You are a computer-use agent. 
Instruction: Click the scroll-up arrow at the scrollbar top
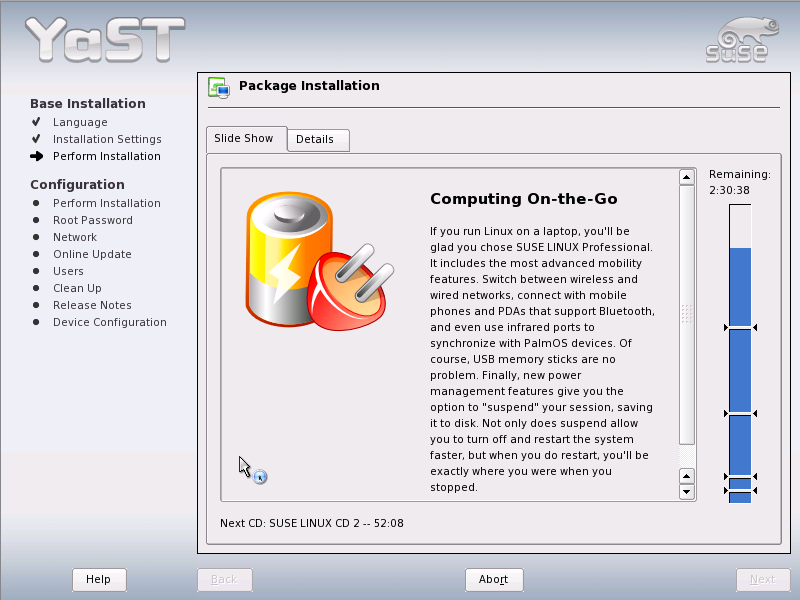point(687,178)
